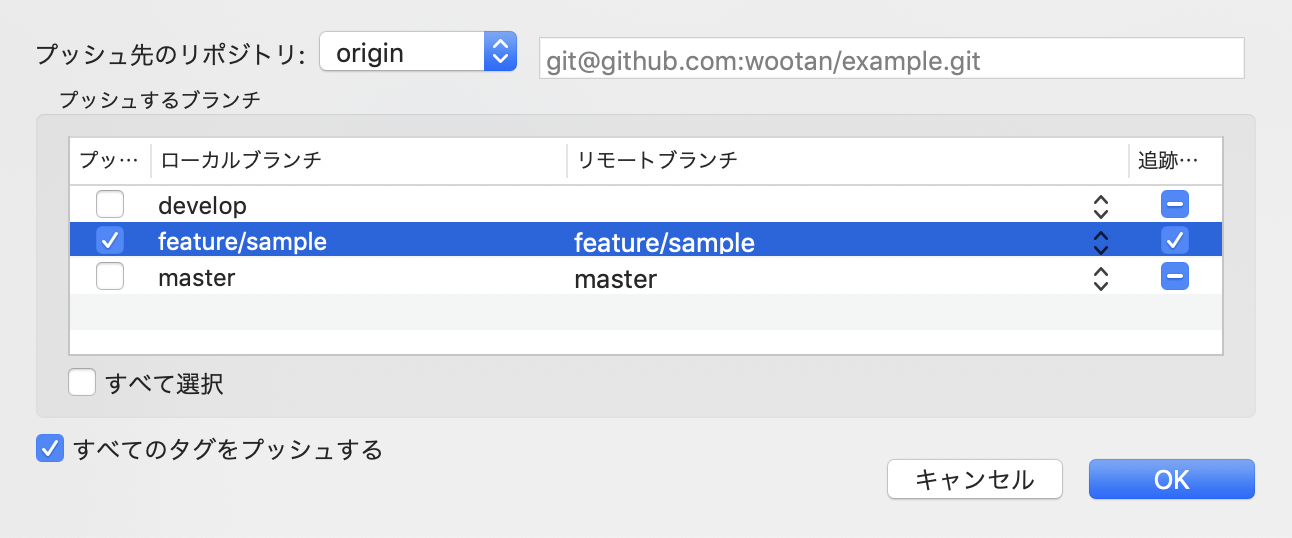
Task: Click the リモートブランチ column header
Action: [846, 160]
